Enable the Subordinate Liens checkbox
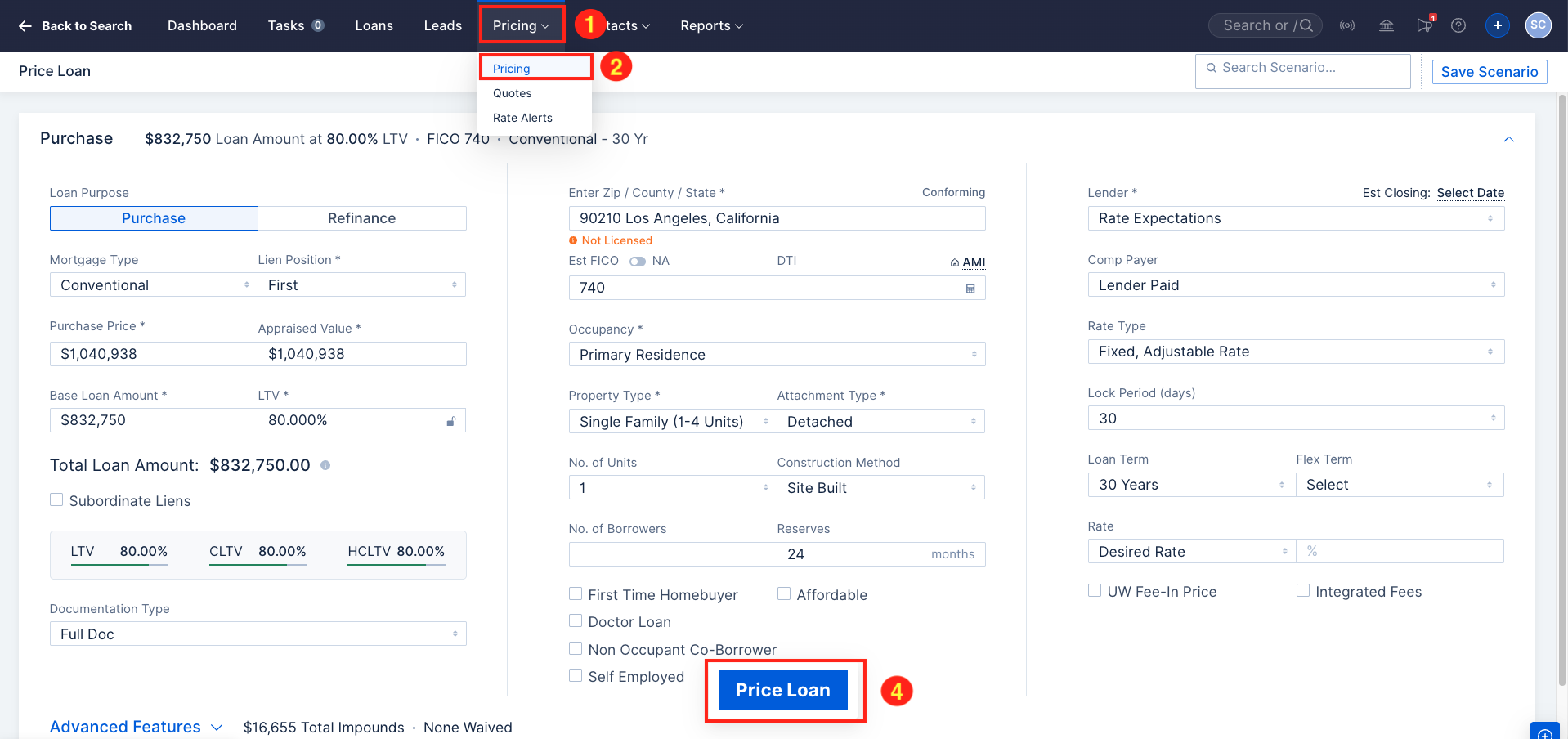Image resolution: width=1568 pixels, height=739 pixels. click(x=56, y=499)
